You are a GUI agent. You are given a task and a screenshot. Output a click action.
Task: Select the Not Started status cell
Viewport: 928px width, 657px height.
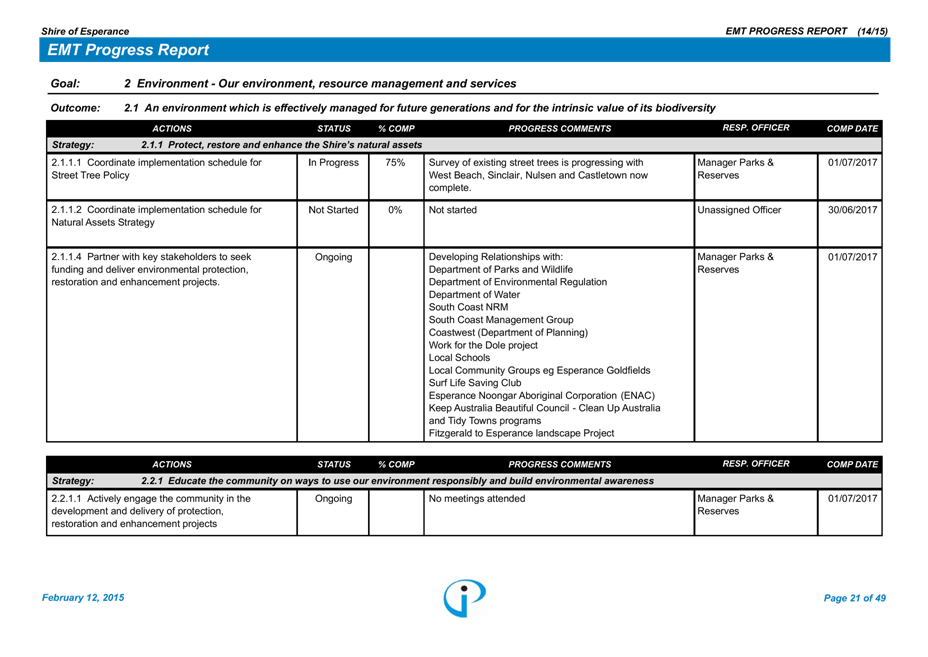(x=333, y=211)
